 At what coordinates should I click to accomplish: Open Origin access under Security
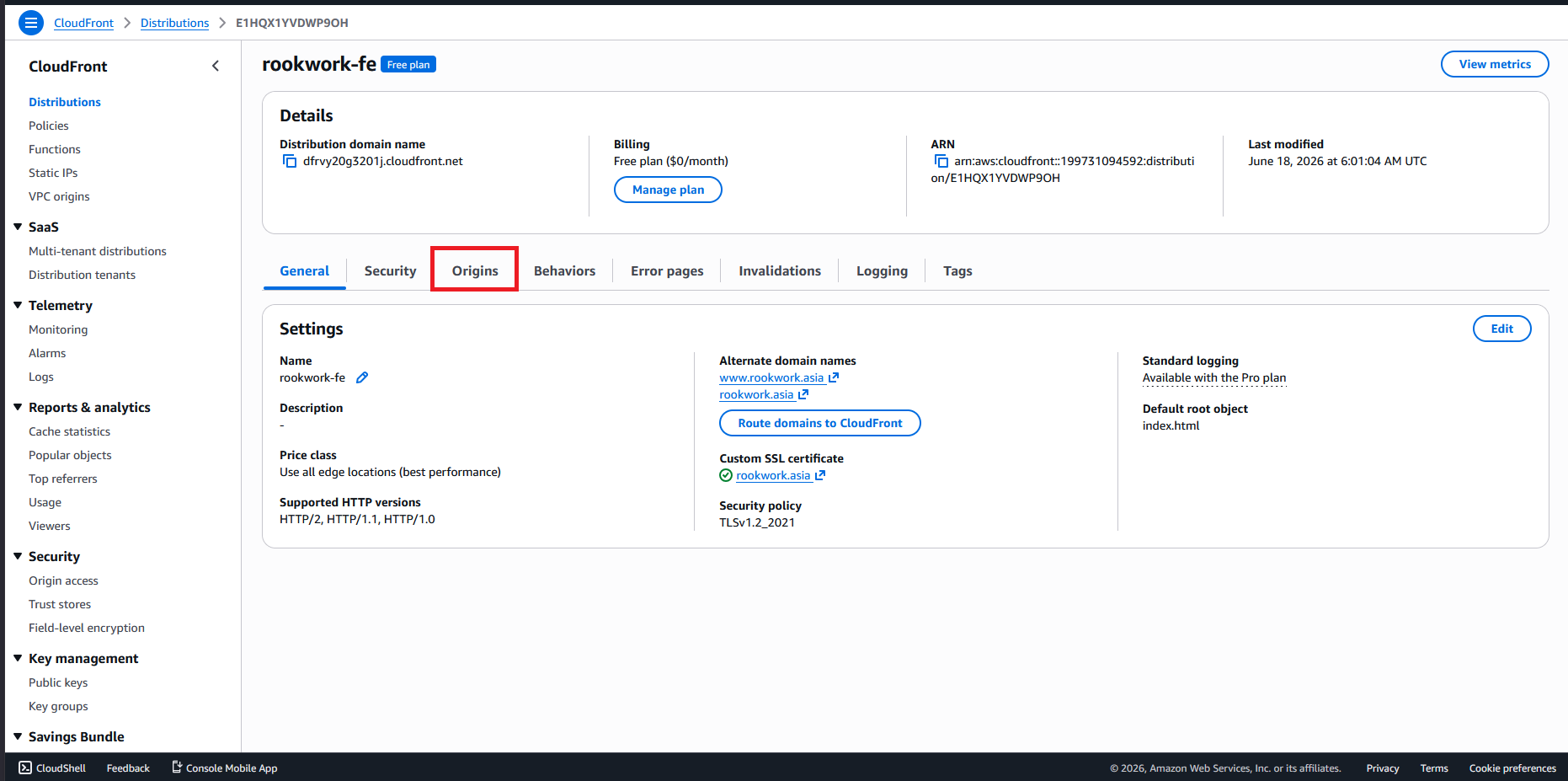63,580
